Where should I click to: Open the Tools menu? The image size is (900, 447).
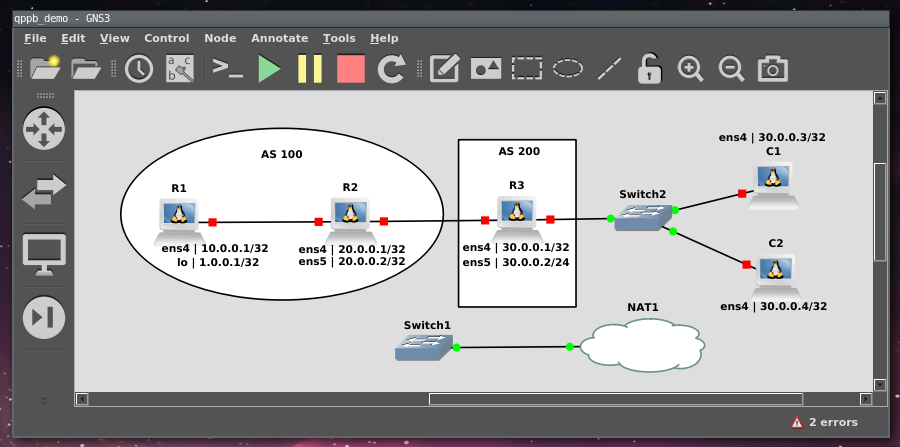tap(339, 38)
